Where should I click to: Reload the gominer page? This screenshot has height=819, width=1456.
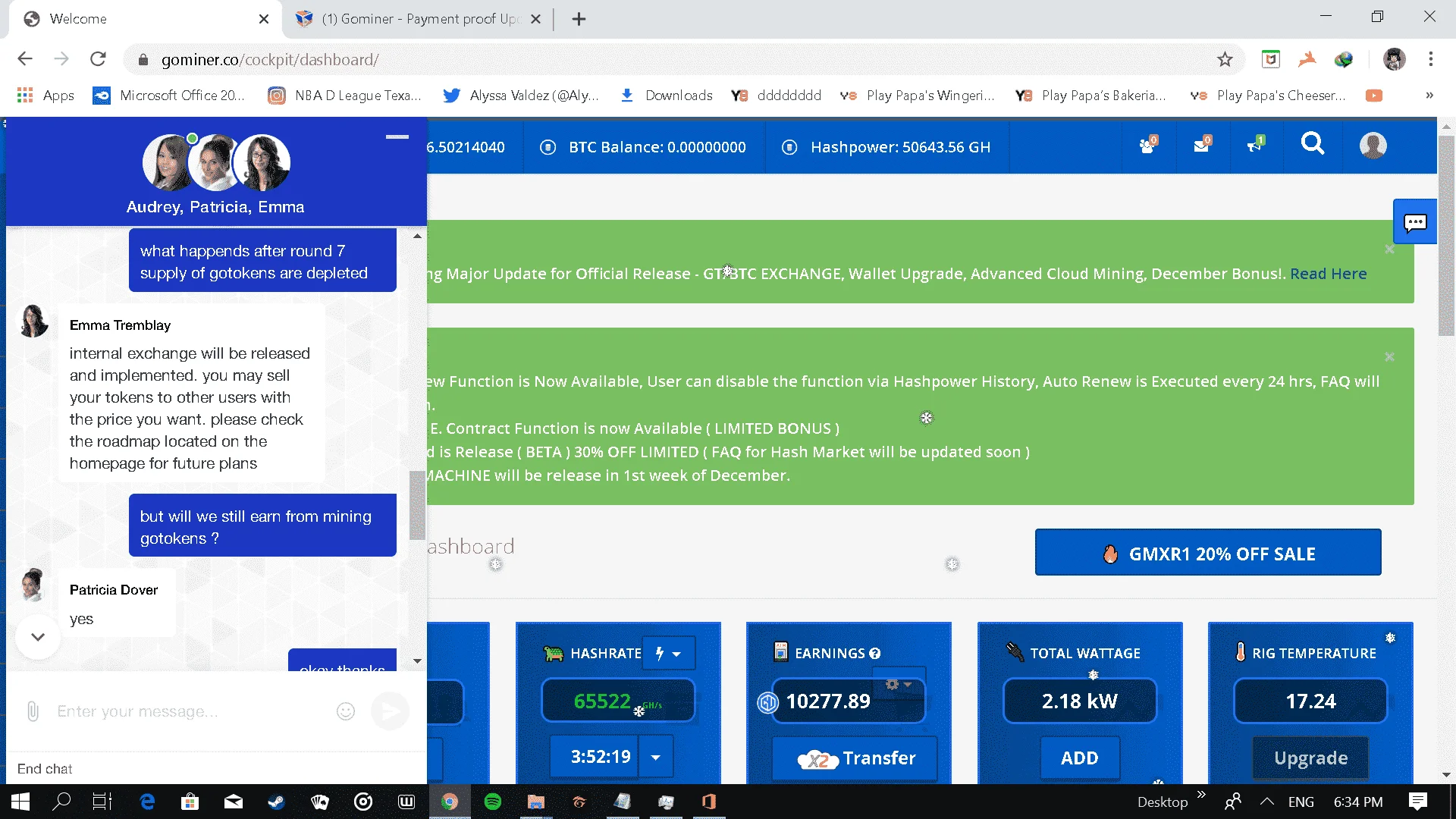click(98, 59)
